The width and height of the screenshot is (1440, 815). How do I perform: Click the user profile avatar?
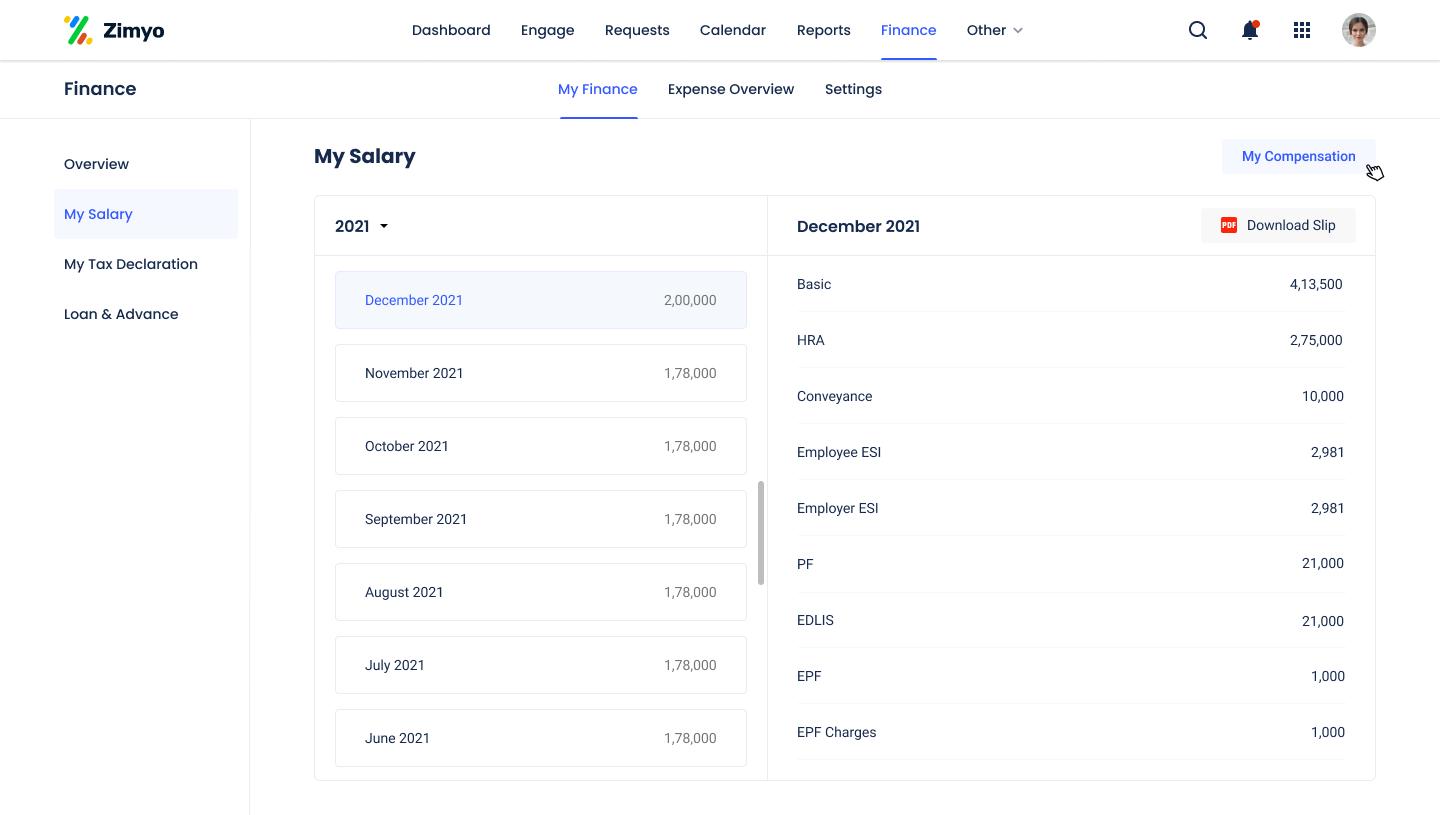1358,30
